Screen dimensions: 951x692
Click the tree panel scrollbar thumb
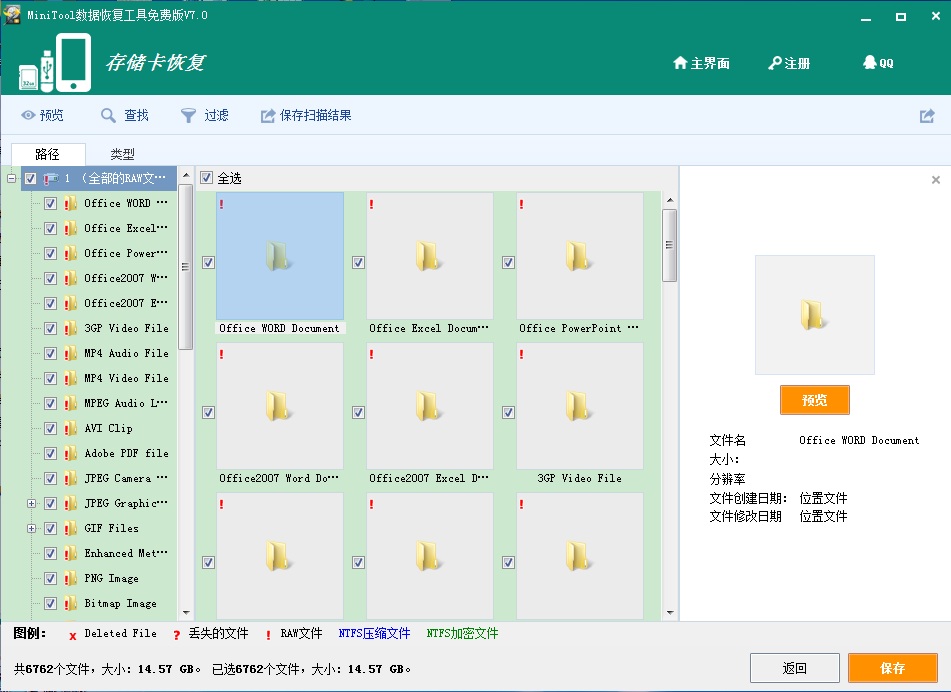186,267
